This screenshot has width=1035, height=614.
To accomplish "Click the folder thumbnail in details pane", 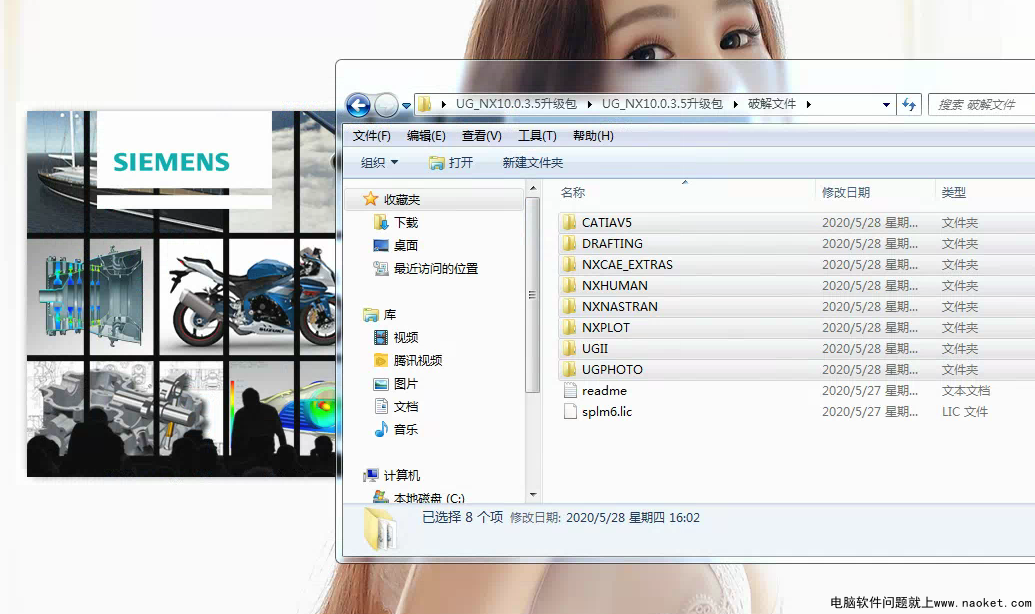I will tap(380, 529).
